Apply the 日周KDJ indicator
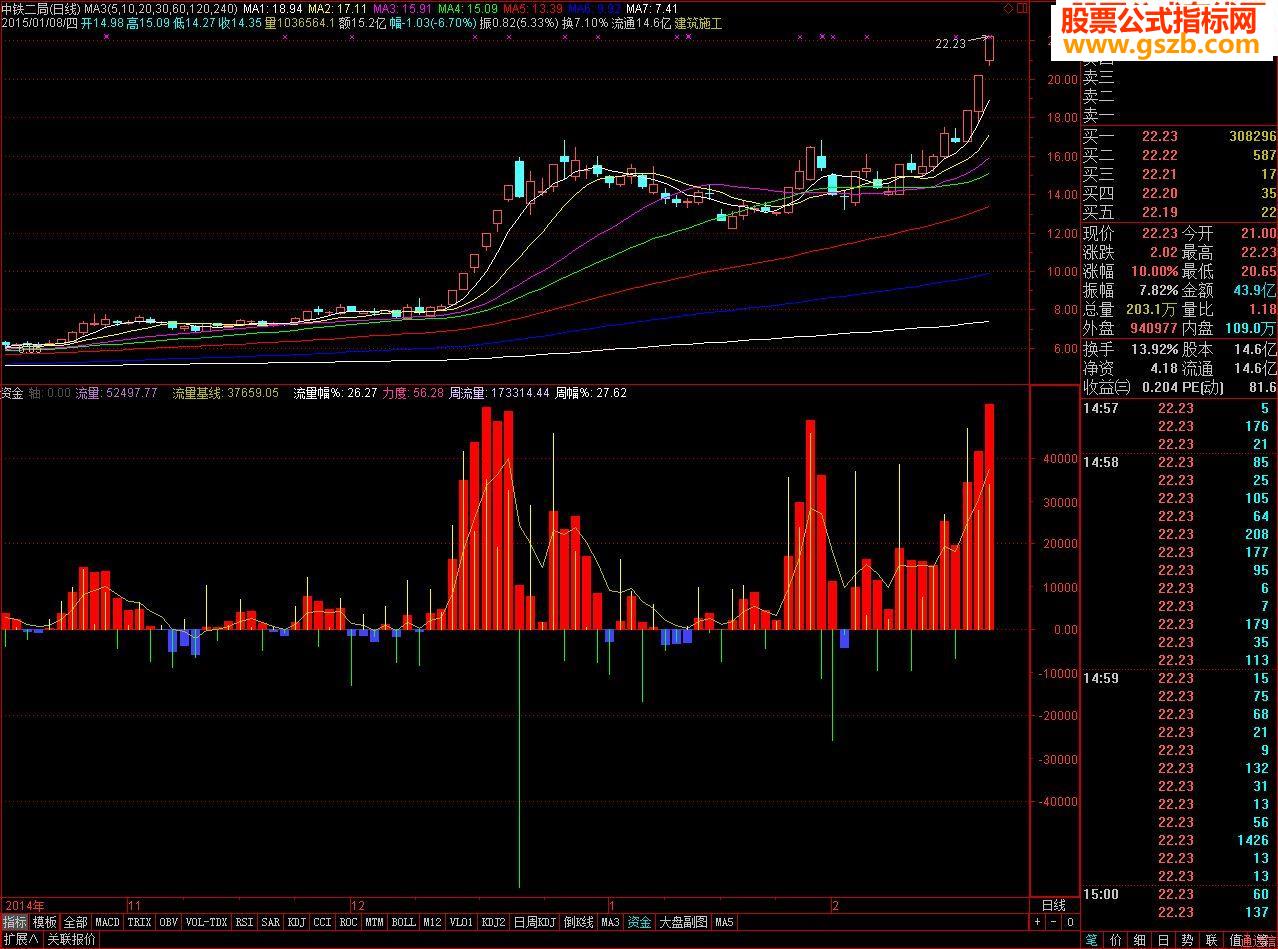This screenshot has width=1278, height=949. coord(534,922)
